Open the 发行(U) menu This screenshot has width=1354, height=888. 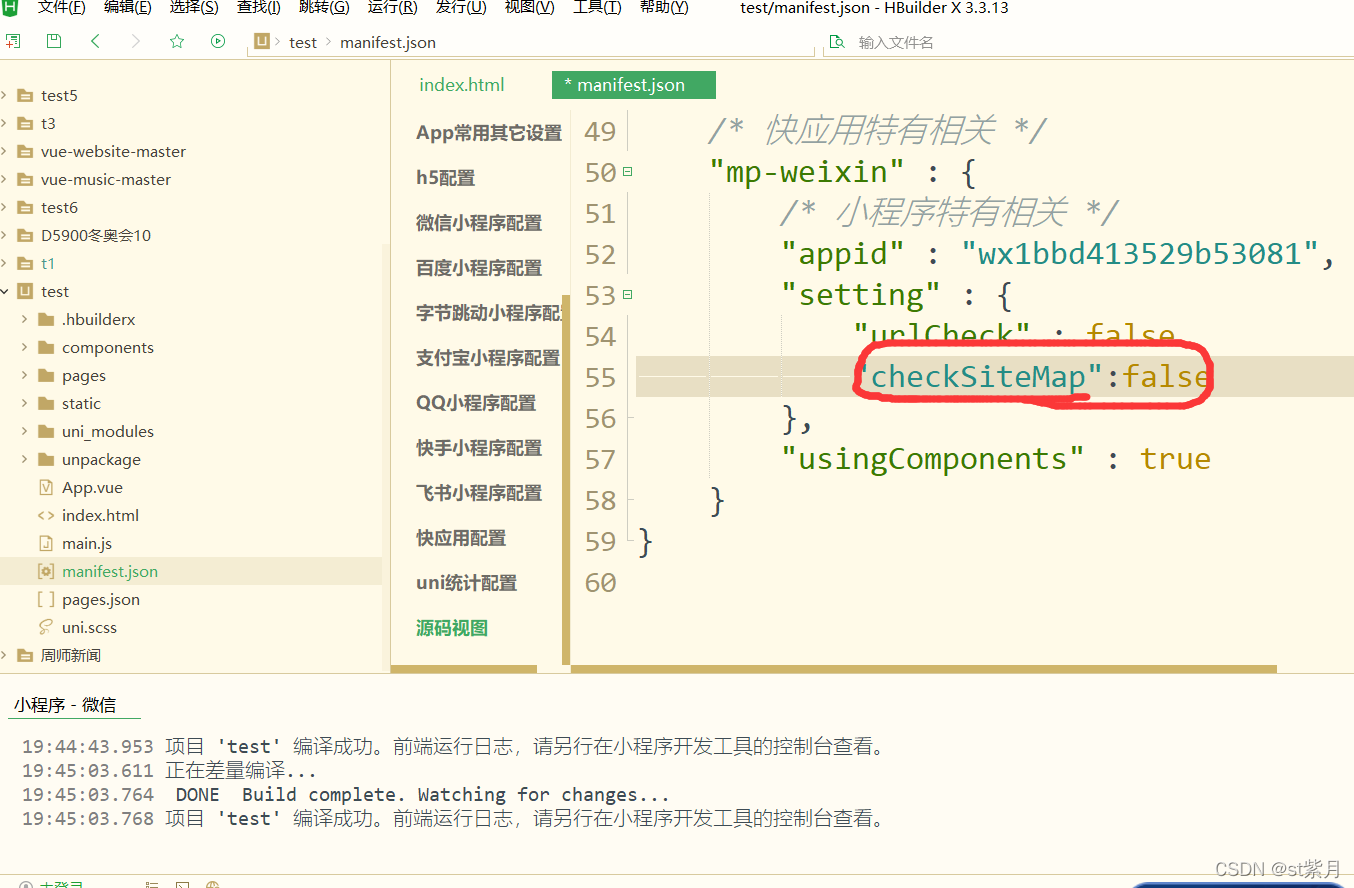pos(461,8)
